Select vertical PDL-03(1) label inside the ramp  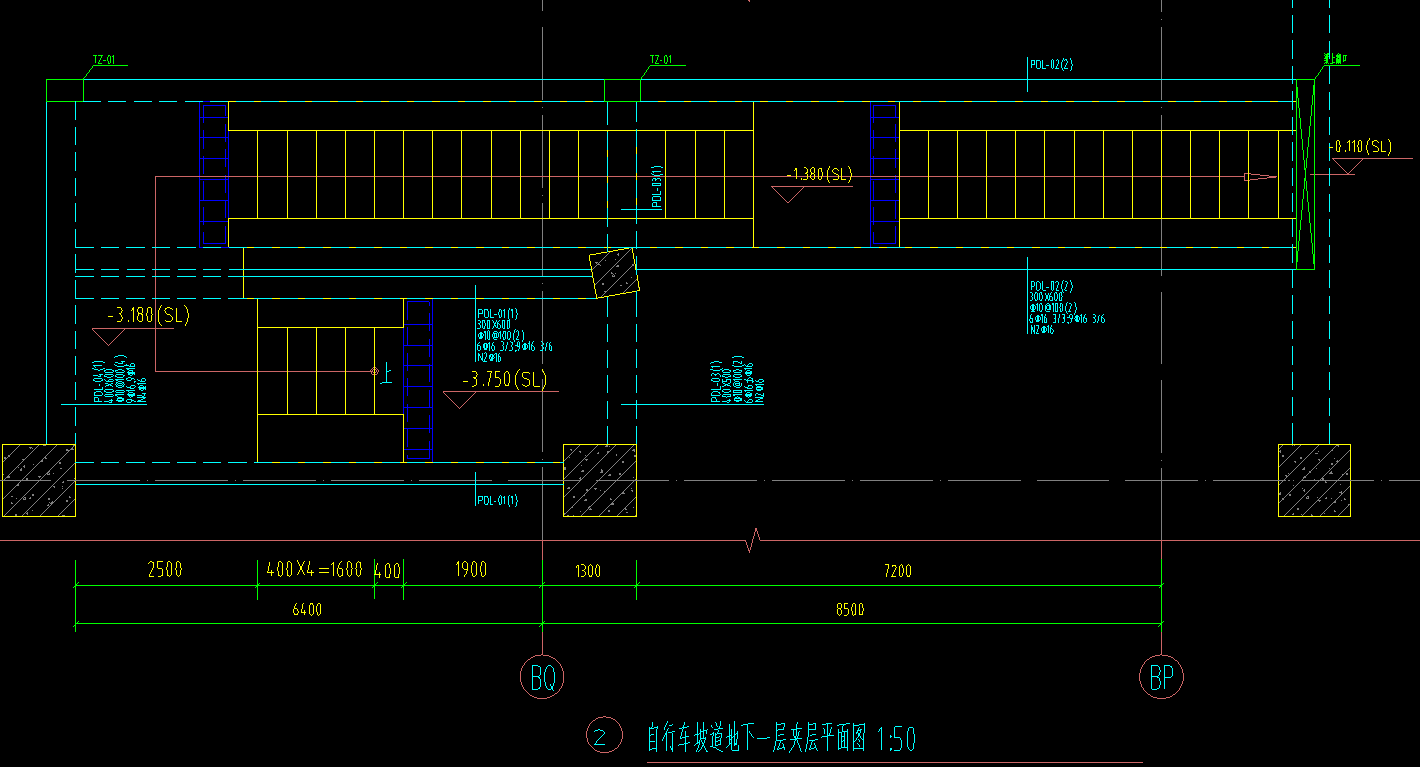(658, 186)
